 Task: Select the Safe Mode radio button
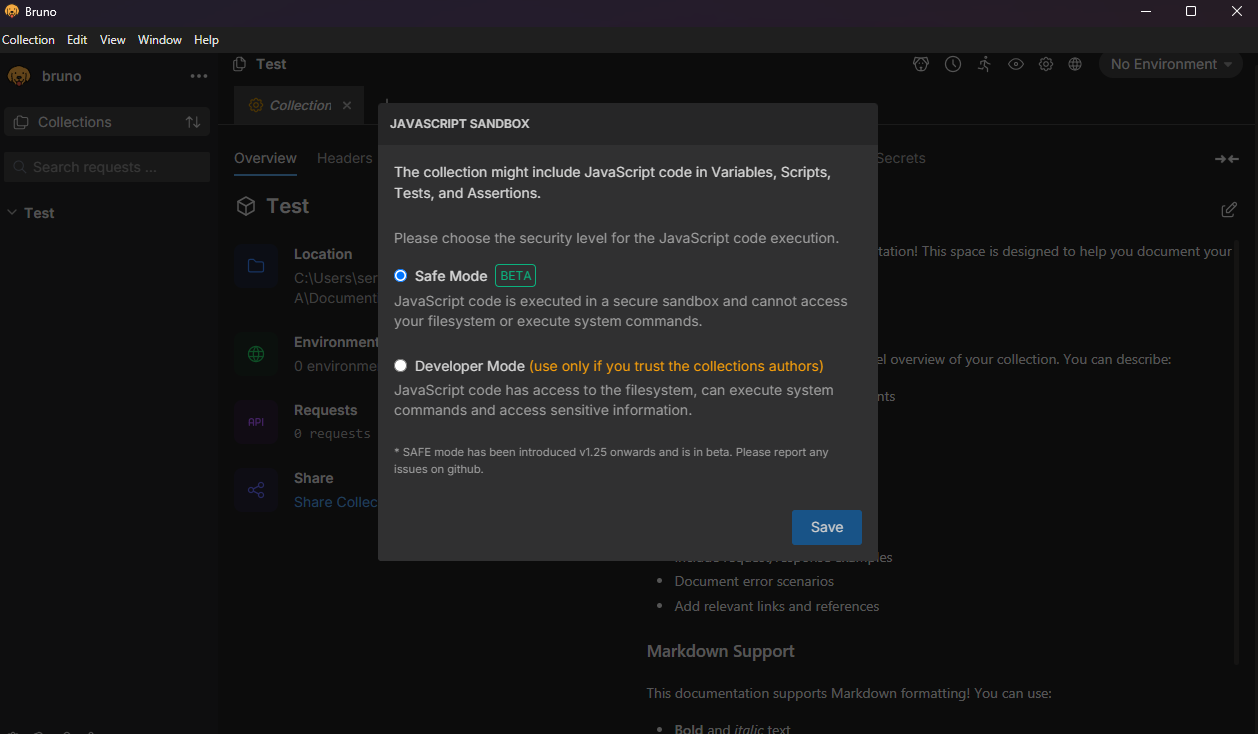401,276
